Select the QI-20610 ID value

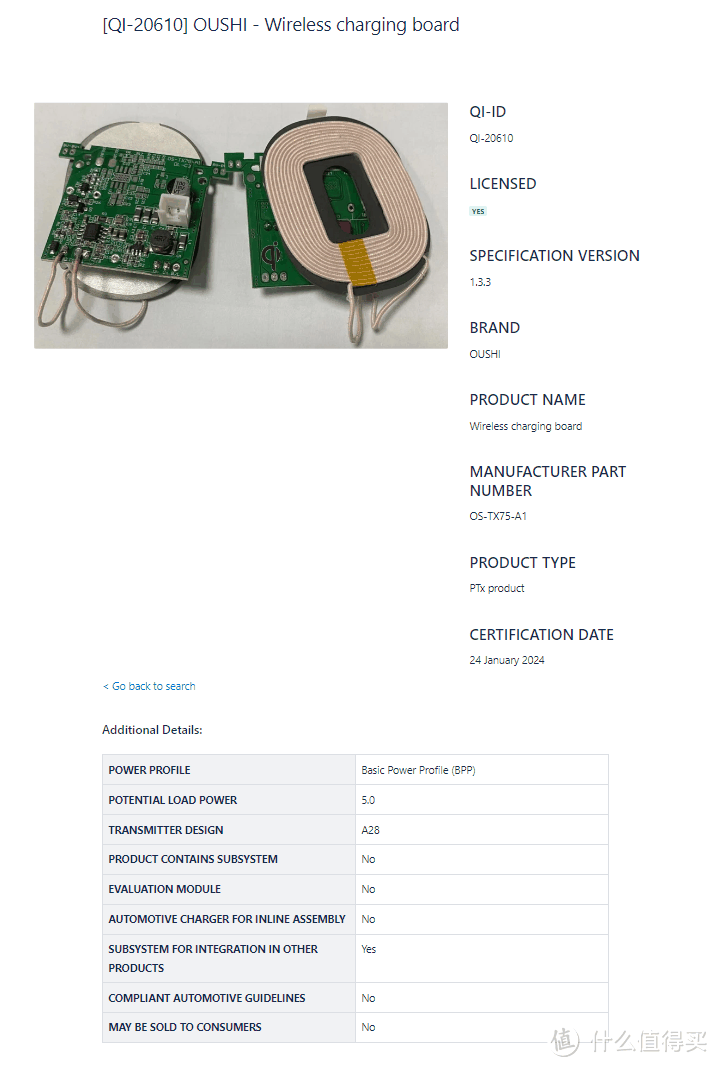[491, 138]
